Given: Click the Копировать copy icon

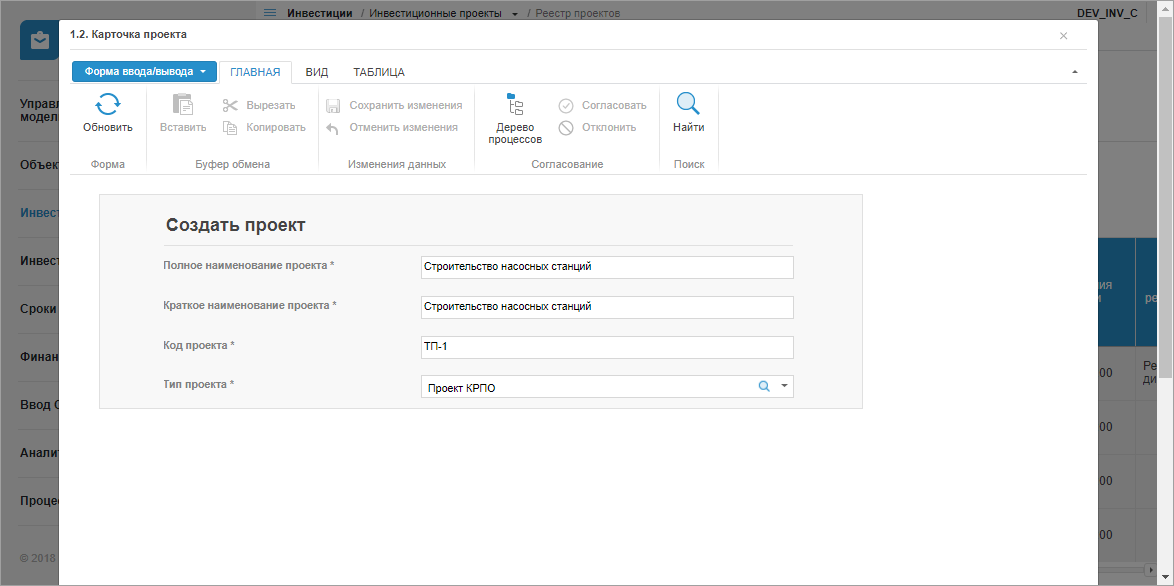Looking at the screenshot, I should (x=230, y=127).
